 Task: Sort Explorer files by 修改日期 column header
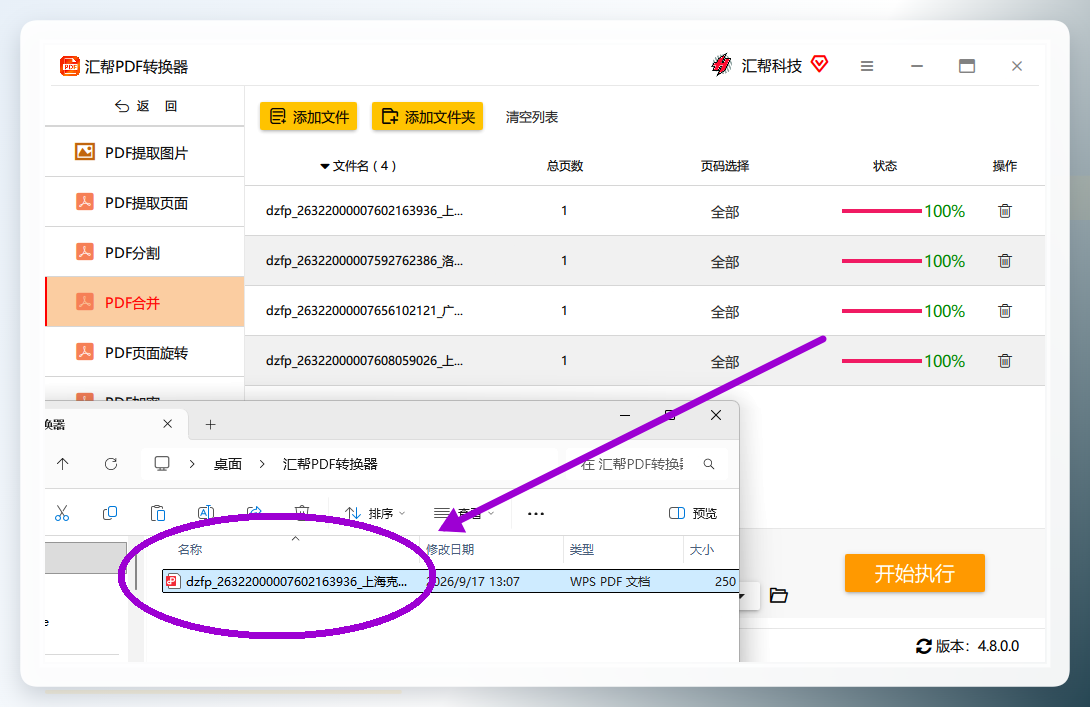(x=450, y=549)
